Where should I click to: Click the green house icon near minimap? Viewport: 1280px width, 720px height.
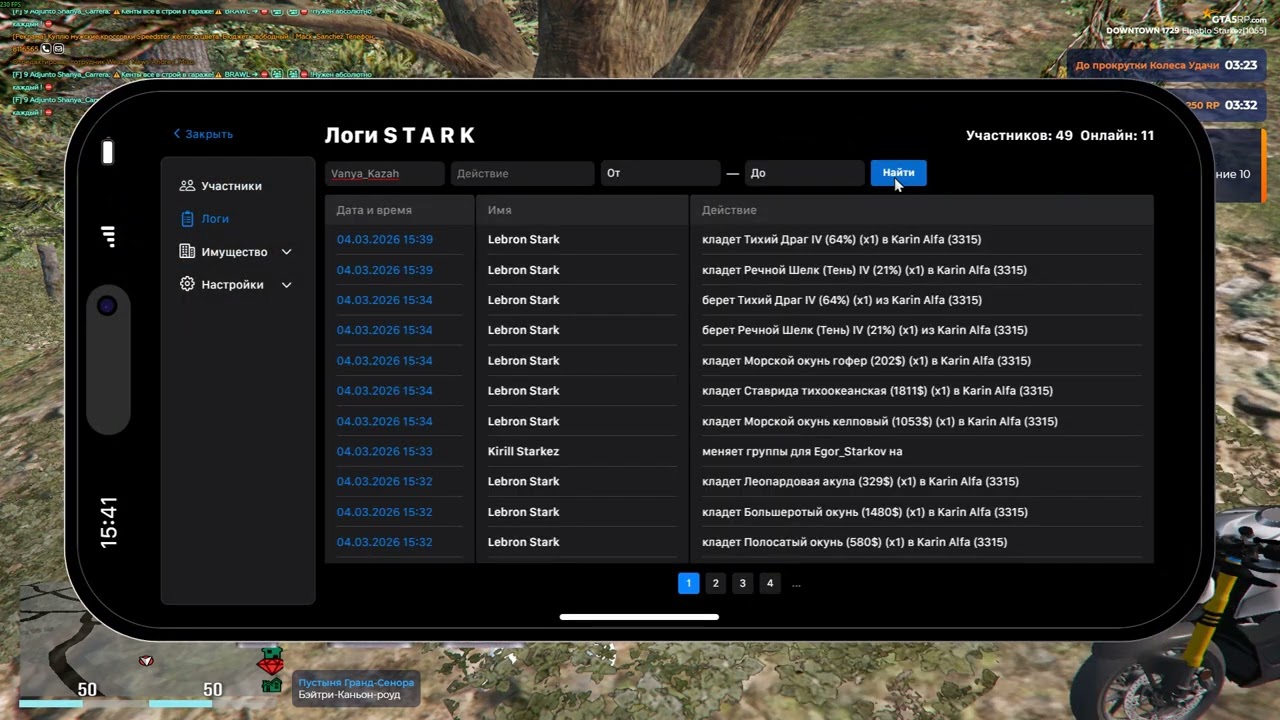pyautogui.click(x=271, y=686)
